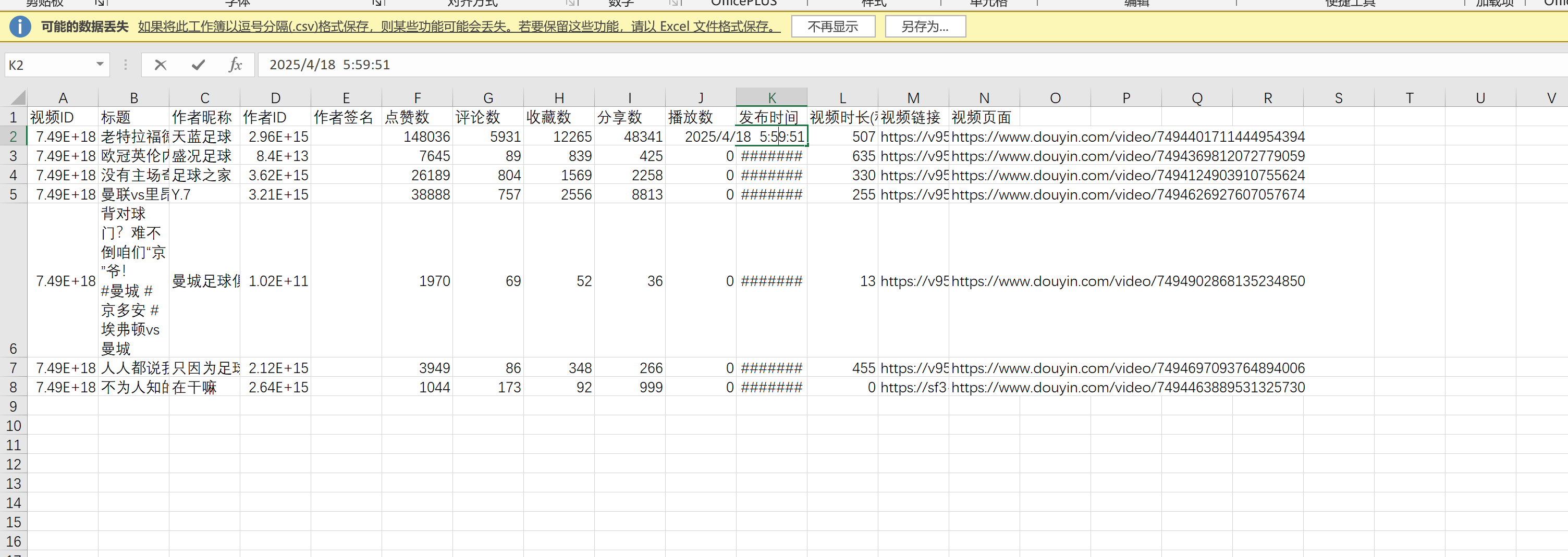The height and width of the screenshot is (557, 1568).
Task: Click the 评论数 header cell
Action: (x=488, y=117)
